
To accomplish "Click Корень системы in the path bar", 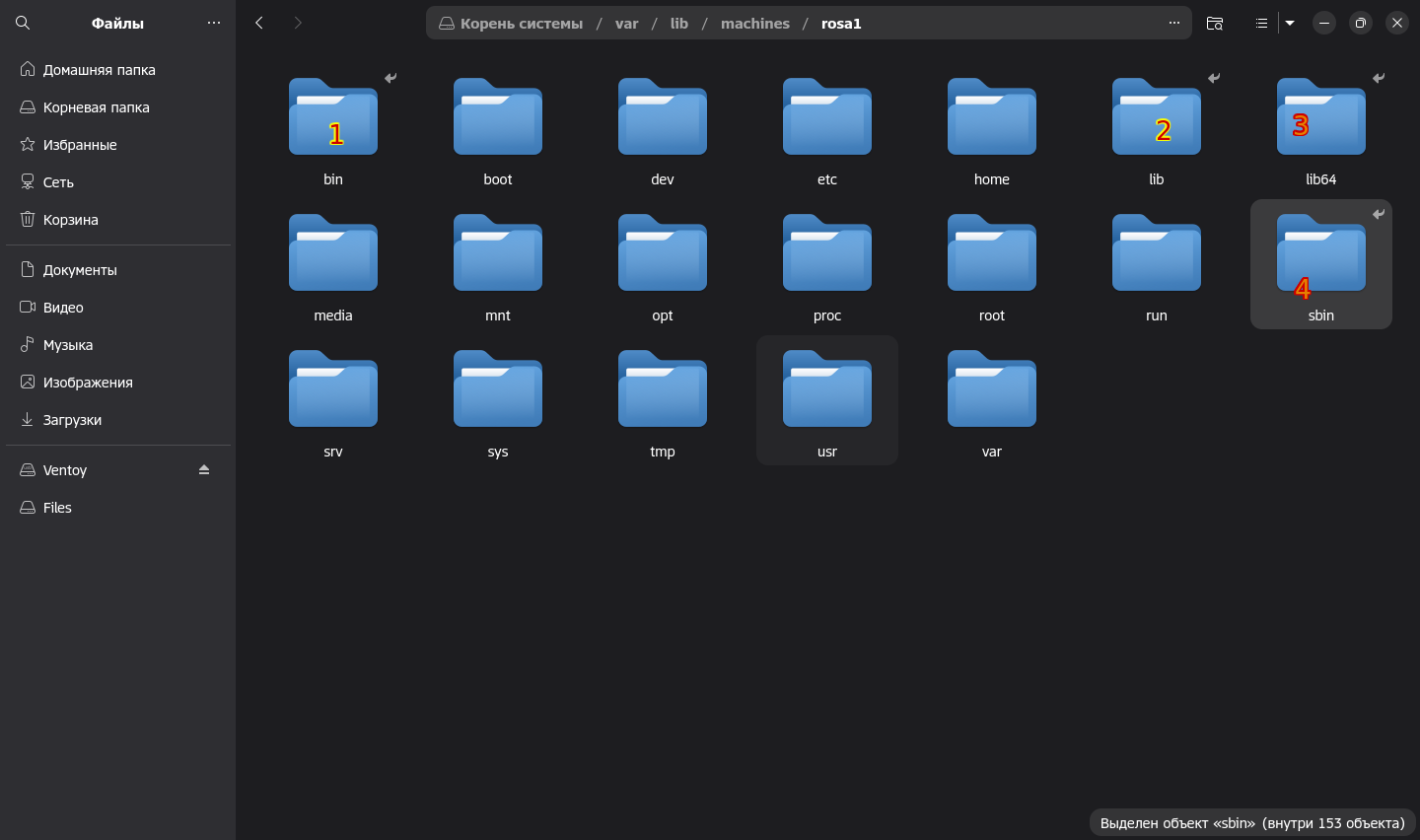I will [521, 24].
